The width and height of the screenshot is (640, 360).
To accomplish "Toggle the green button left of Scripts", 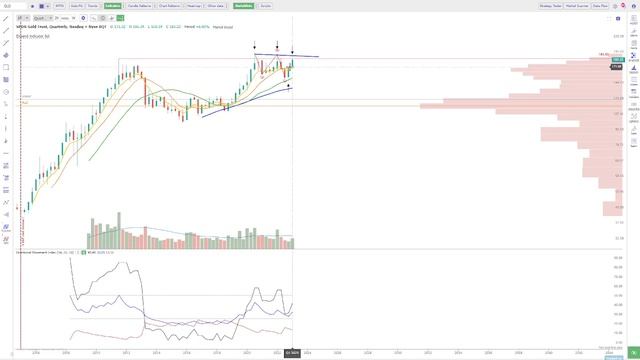I will [243, 6].
